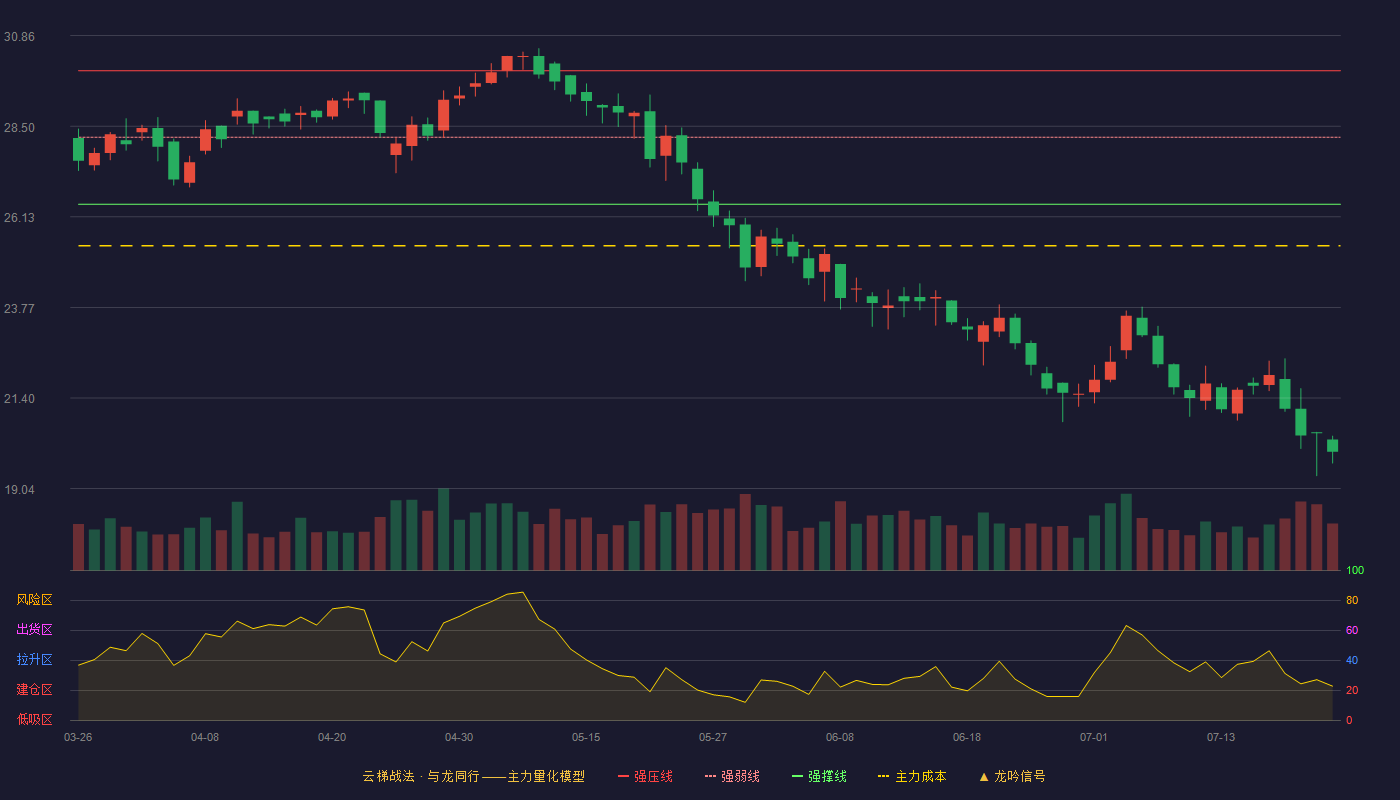
Task: Select the 风险区 zone label
Action: tap(34, 600)
